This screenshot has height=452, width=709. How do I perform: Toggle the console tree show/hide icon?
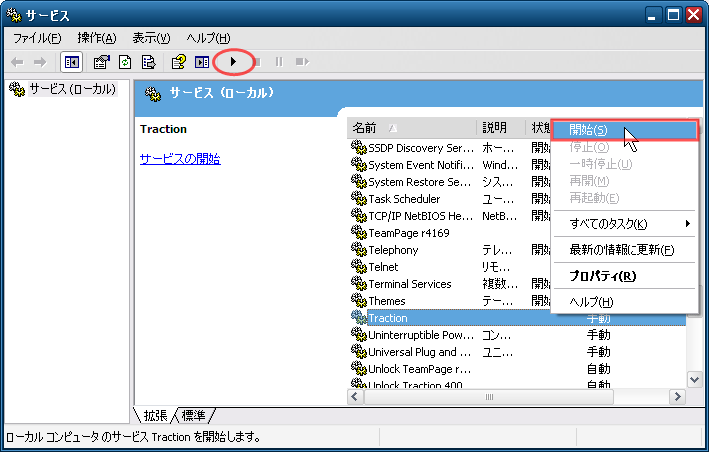(x=71, y=62)
